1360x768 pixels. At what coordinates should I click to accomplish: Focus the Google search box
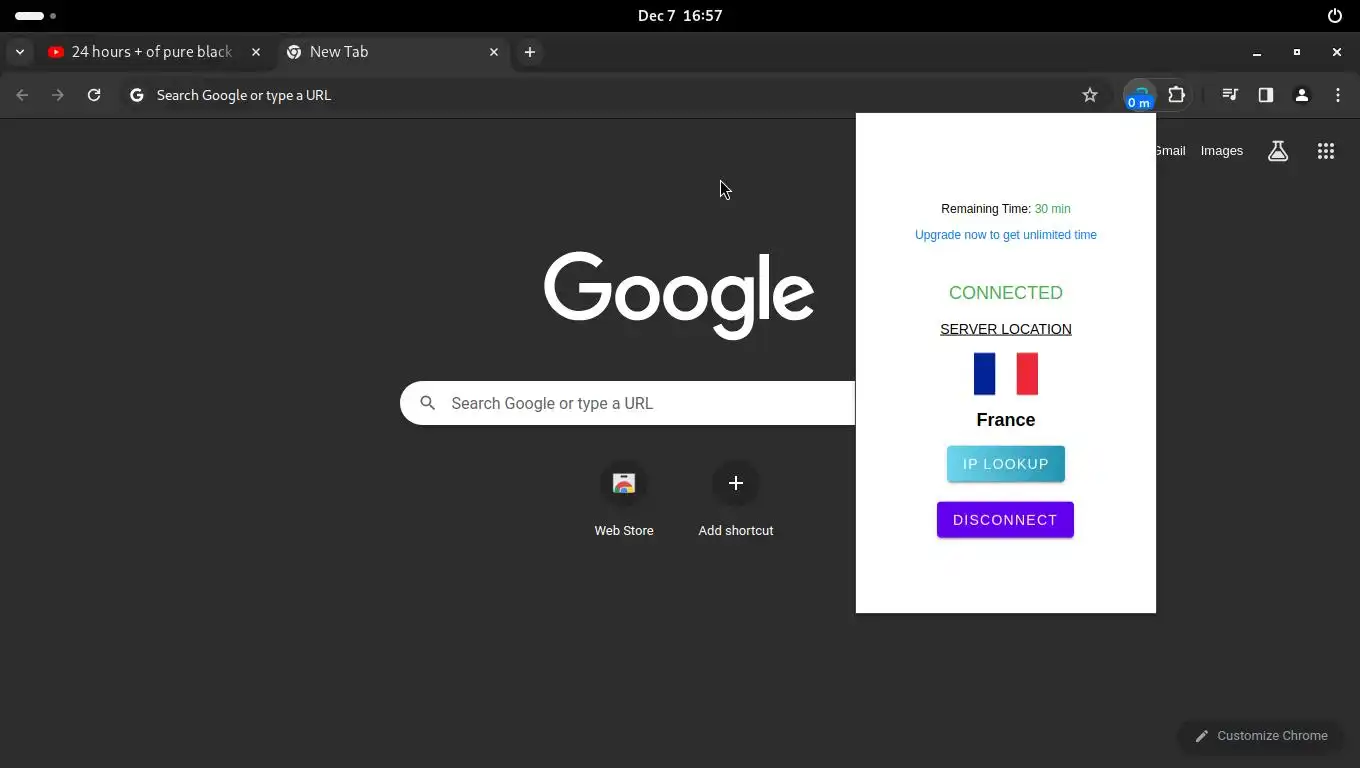coord(627,403)
